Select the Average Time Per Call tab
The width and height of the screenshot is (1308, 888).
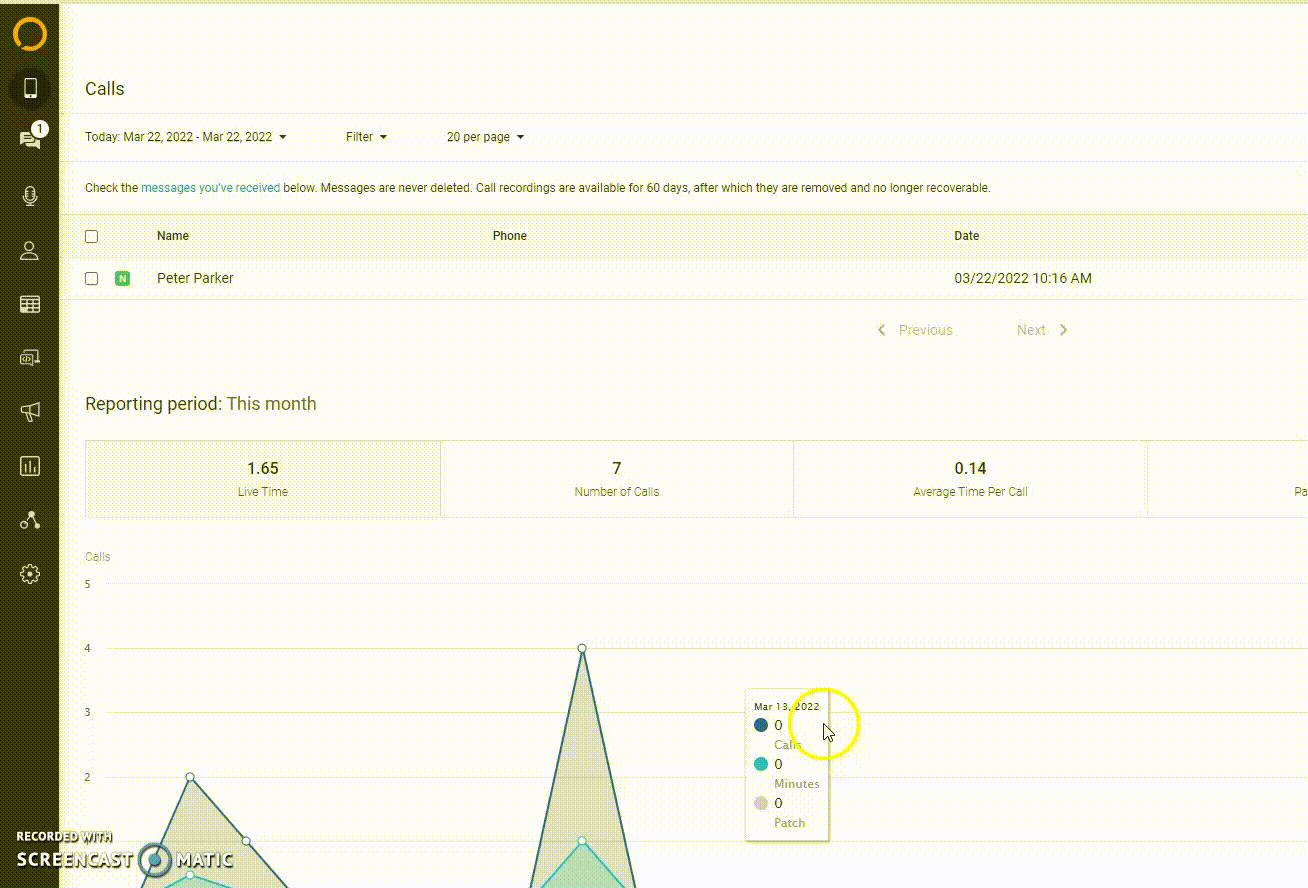coord(970,479)
